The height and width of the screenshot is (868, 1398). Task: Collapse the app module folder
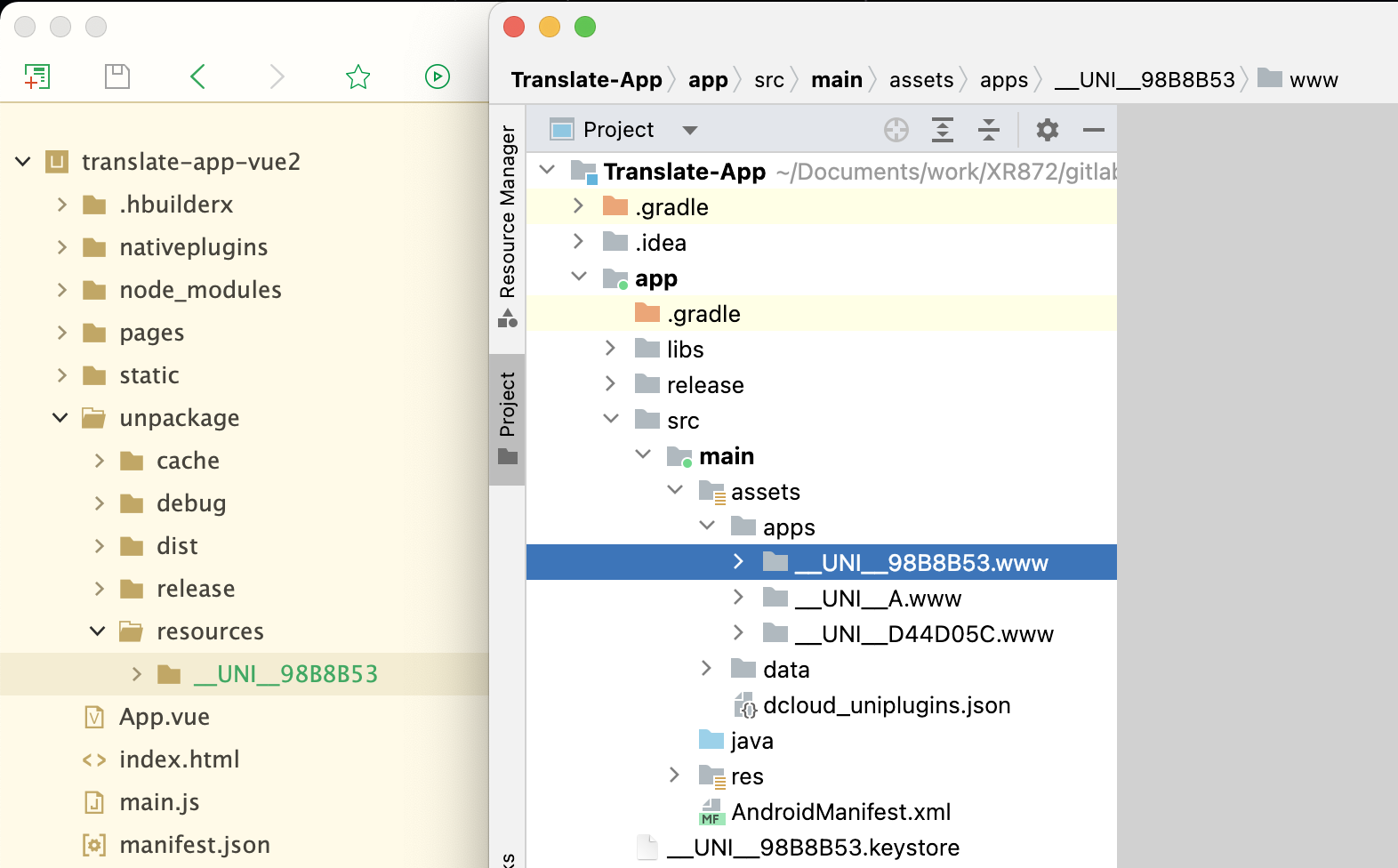click(x=579, y=277)
